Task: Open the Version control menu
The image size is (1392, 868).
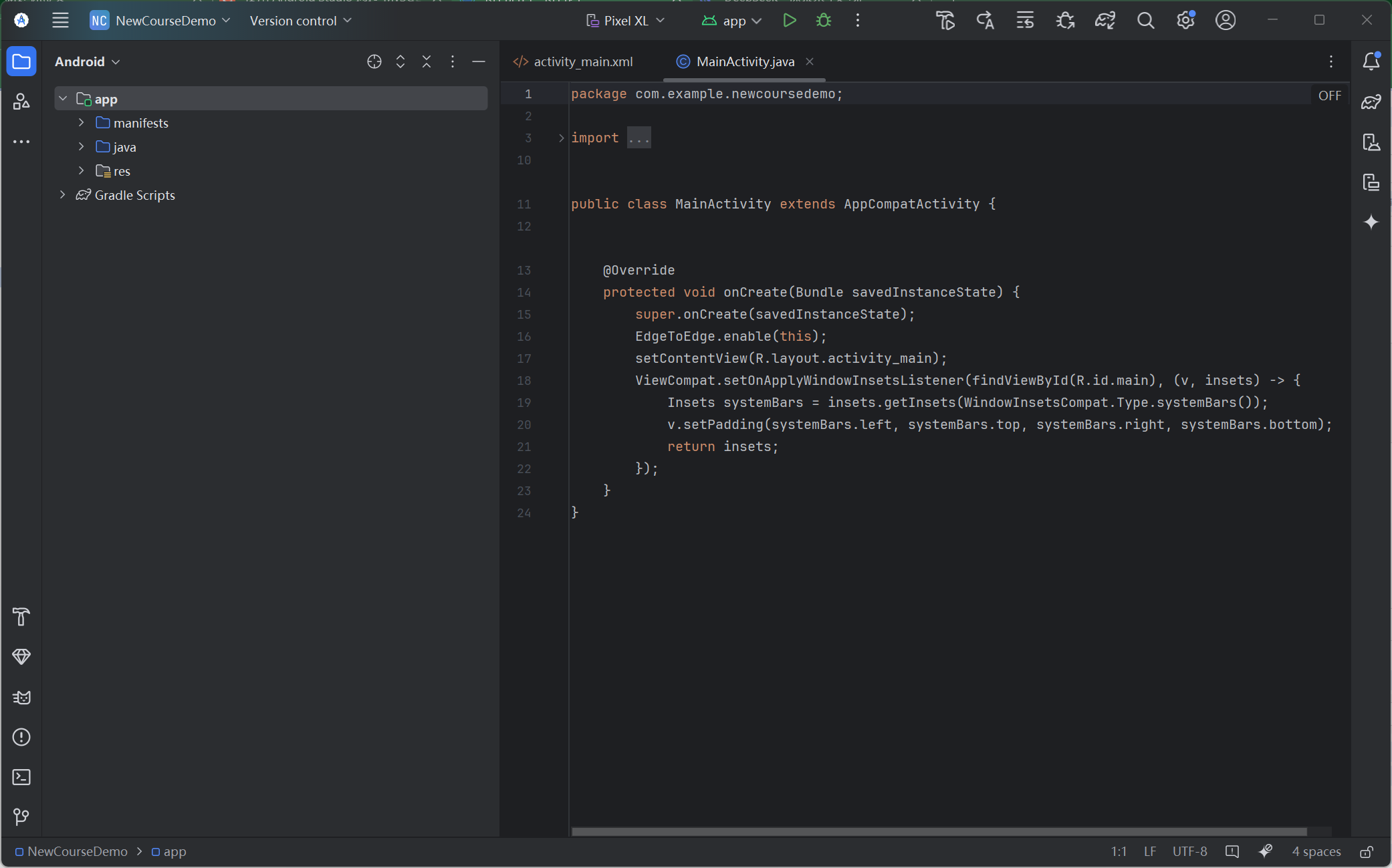Action: coord(300,21)
